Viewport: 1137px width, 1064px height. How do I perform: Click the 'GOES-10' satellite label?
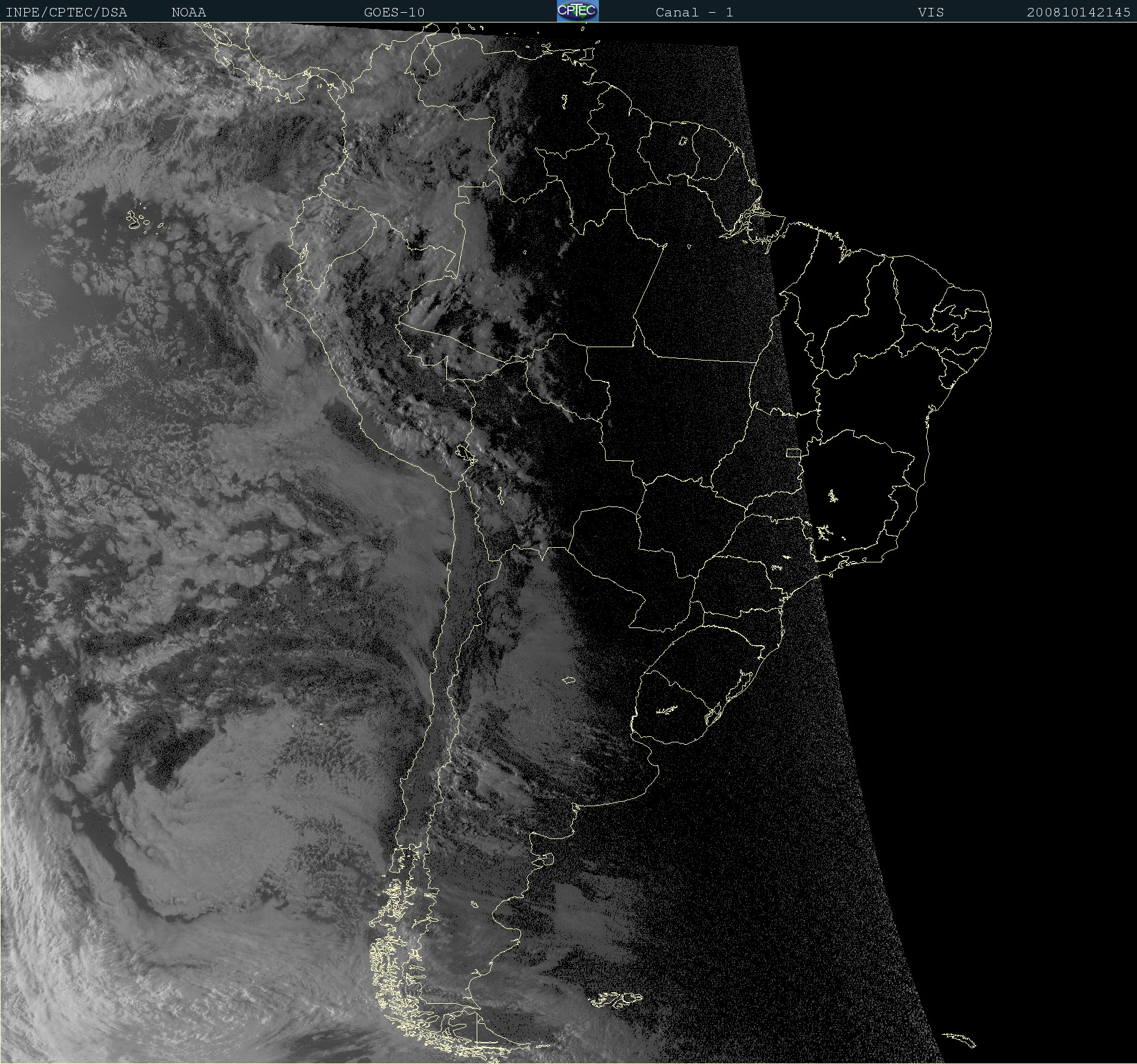[x=394, y=12]
